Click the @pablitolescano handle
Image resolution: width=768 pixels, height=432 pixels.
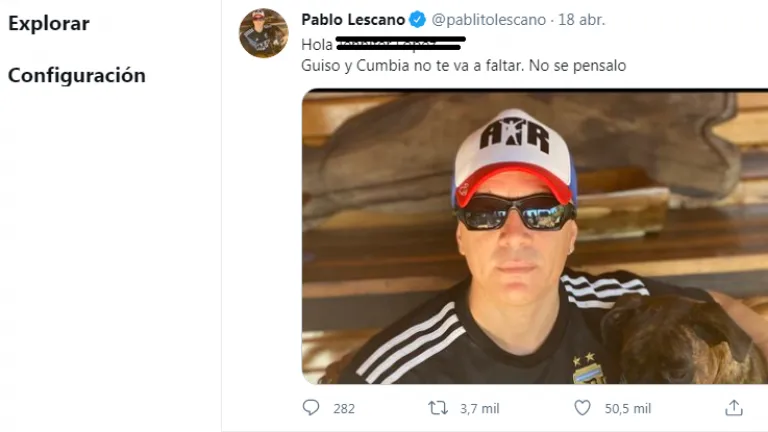(x=488, y=20)
